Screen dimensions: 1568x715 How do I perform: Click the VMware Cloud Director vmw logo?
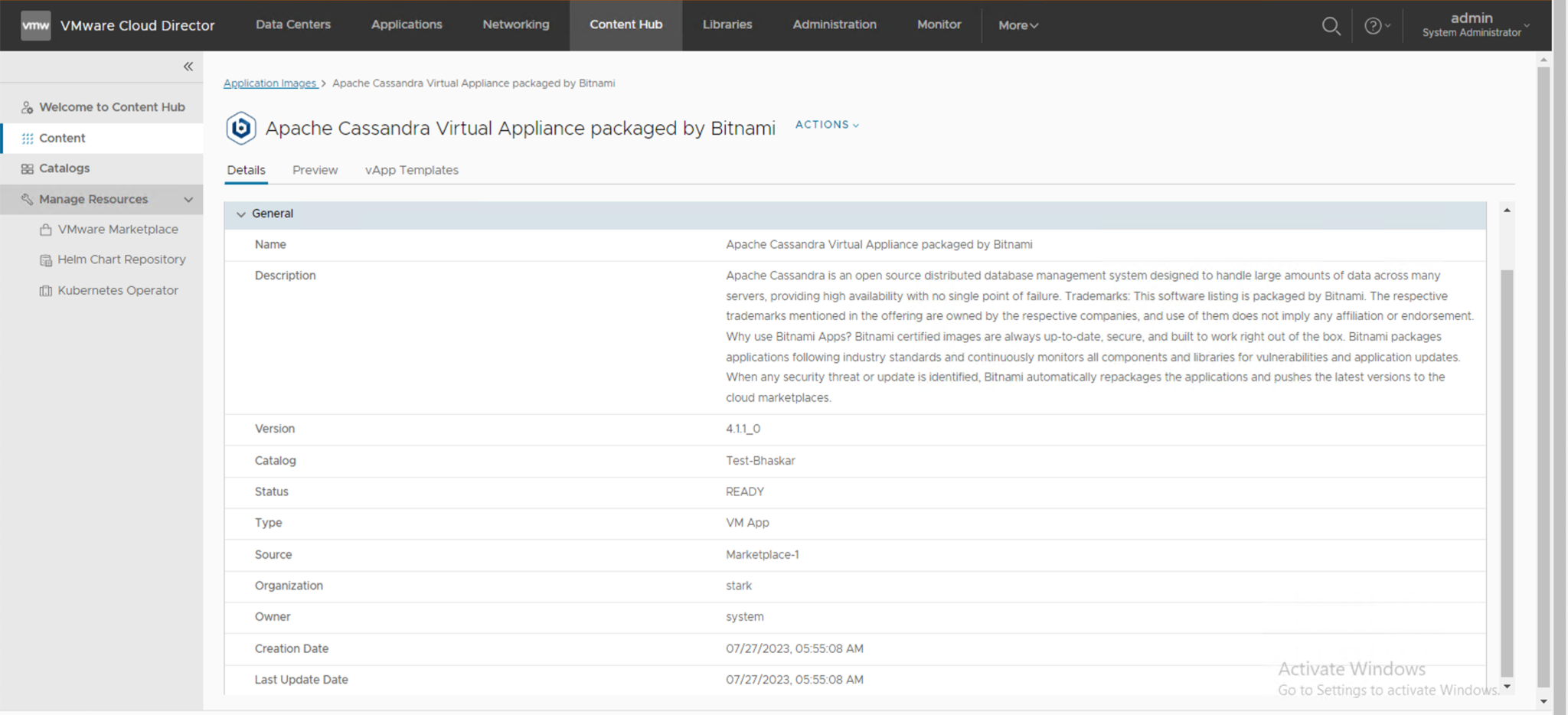coord(35,25)
